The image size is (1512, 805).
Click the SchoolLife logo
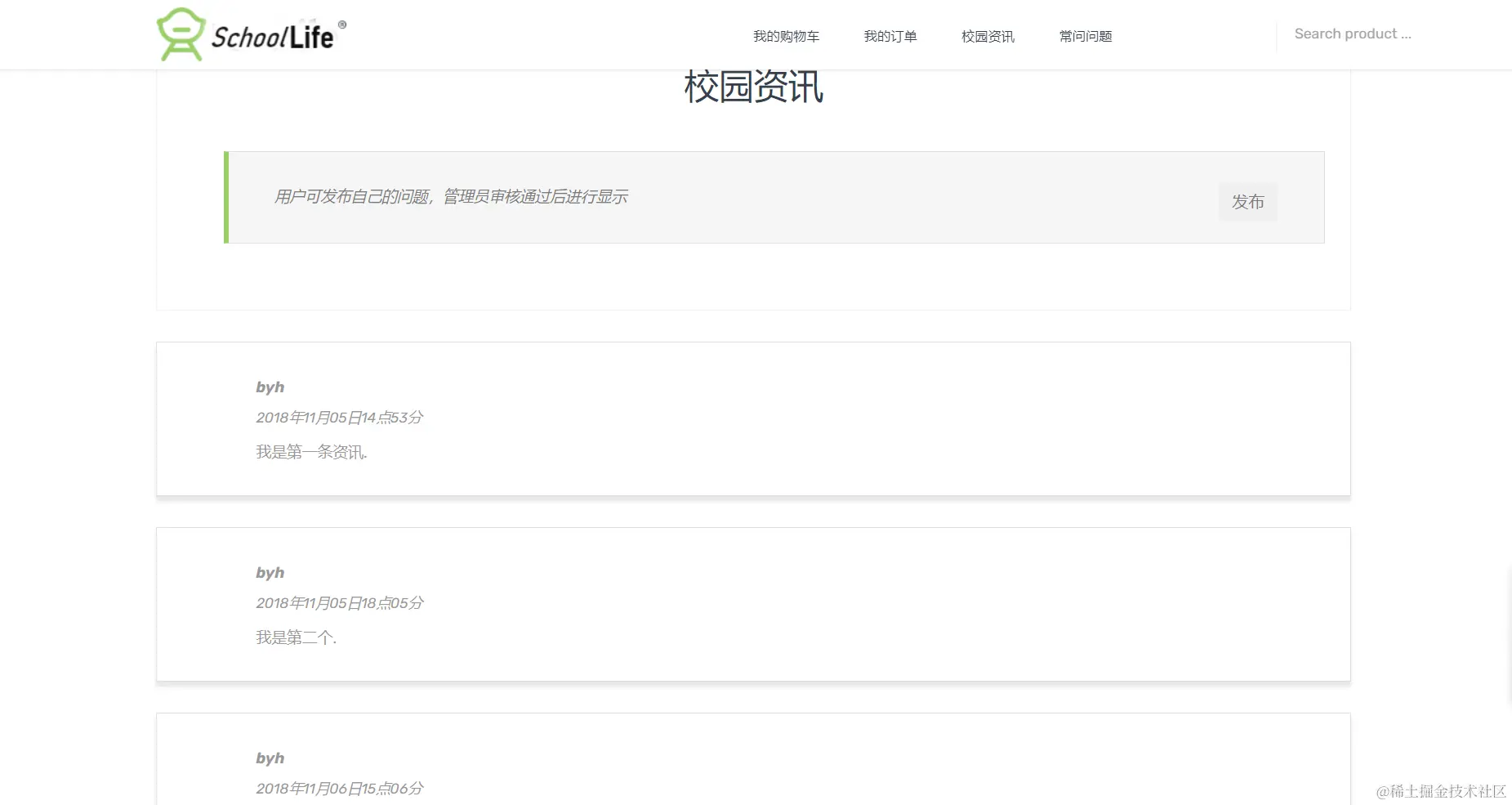[x=252, y=35]
